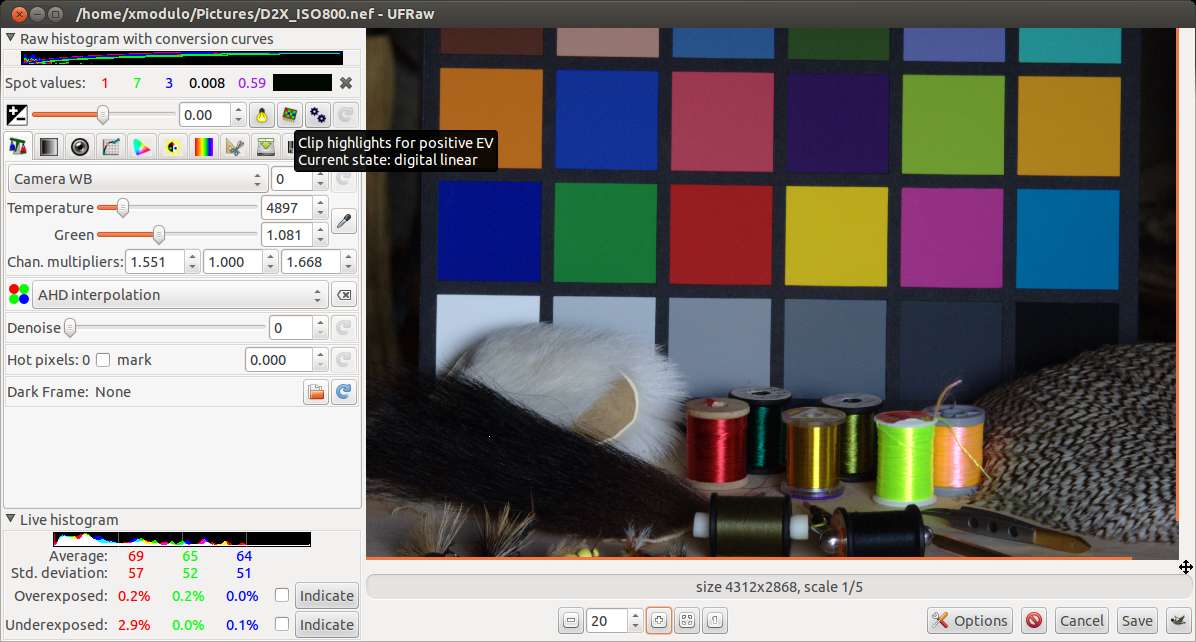Click the raw histogram strip
1196x642 pixels.
pos(182,58)
